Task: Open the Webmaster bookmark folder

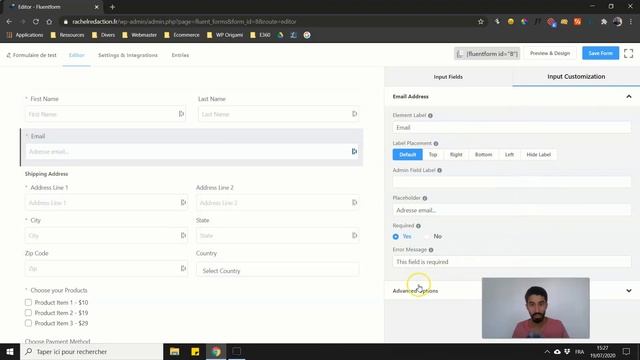Action: tap(139, 35)
